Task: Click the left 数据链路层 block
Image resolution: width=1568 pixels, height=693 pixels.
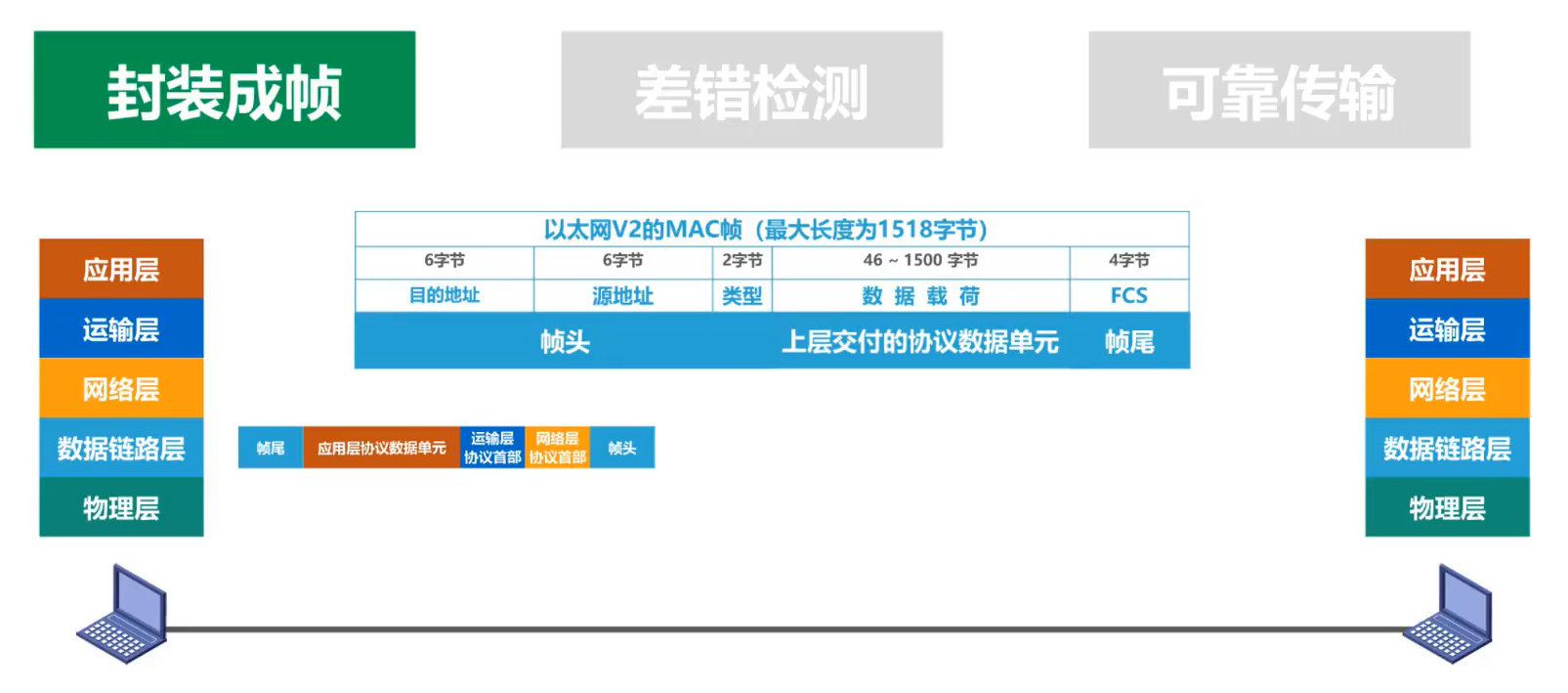Action: point(121,448)
